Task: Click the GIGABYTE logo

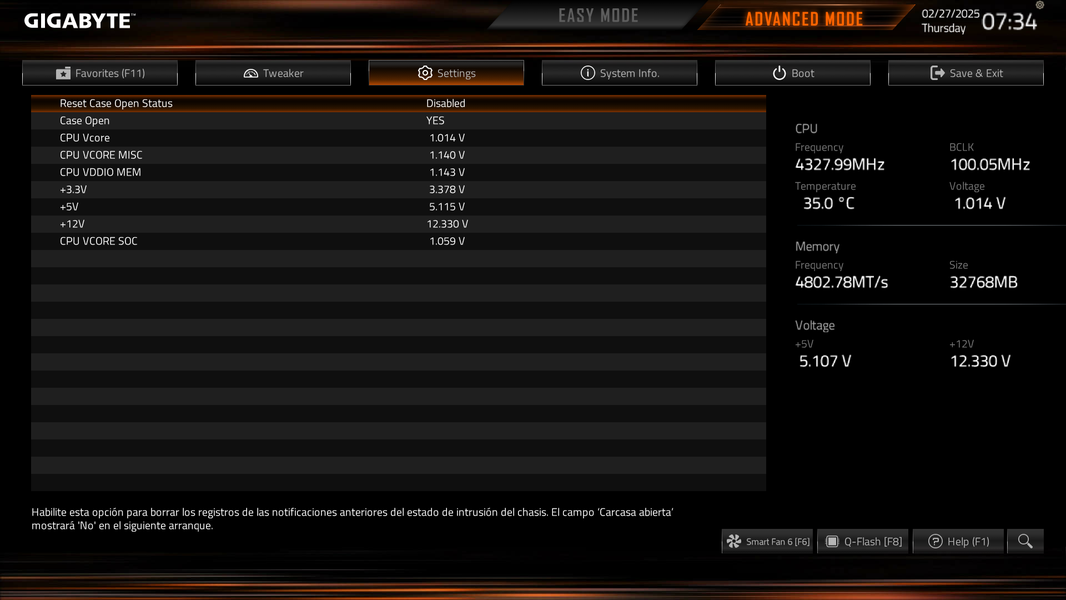Action: 80,20
